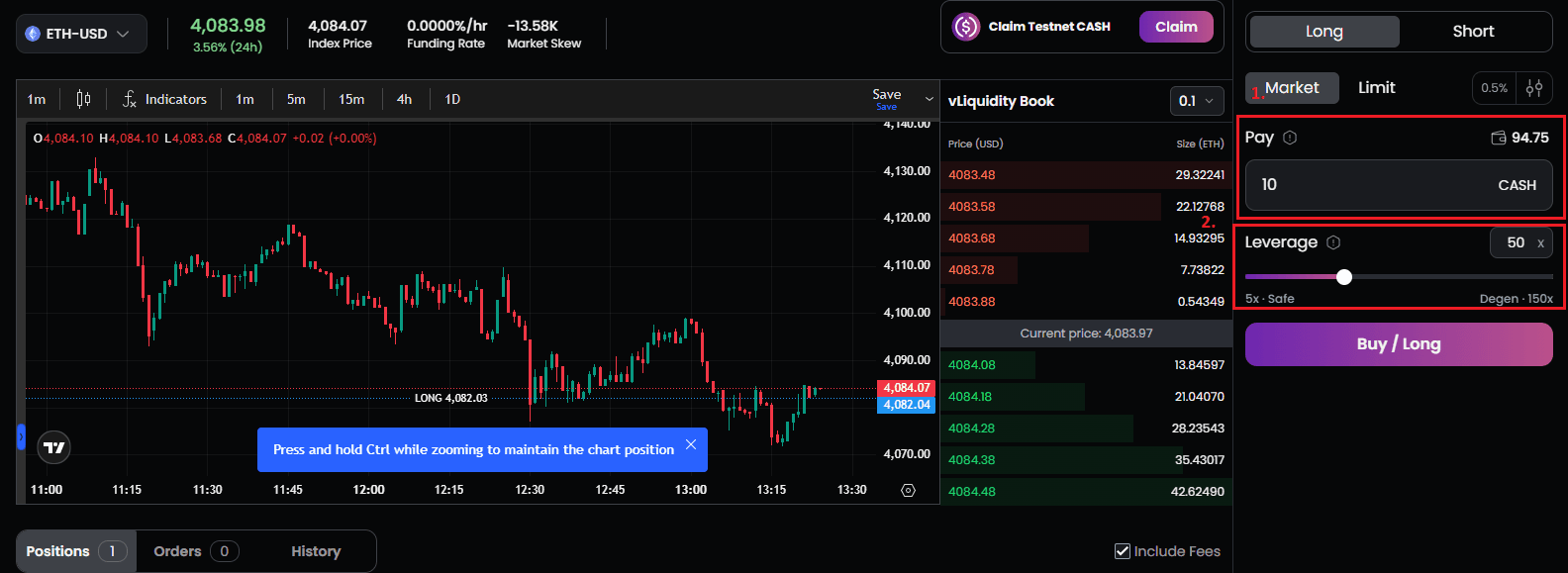Click the TradingView logo on chart

54,447
